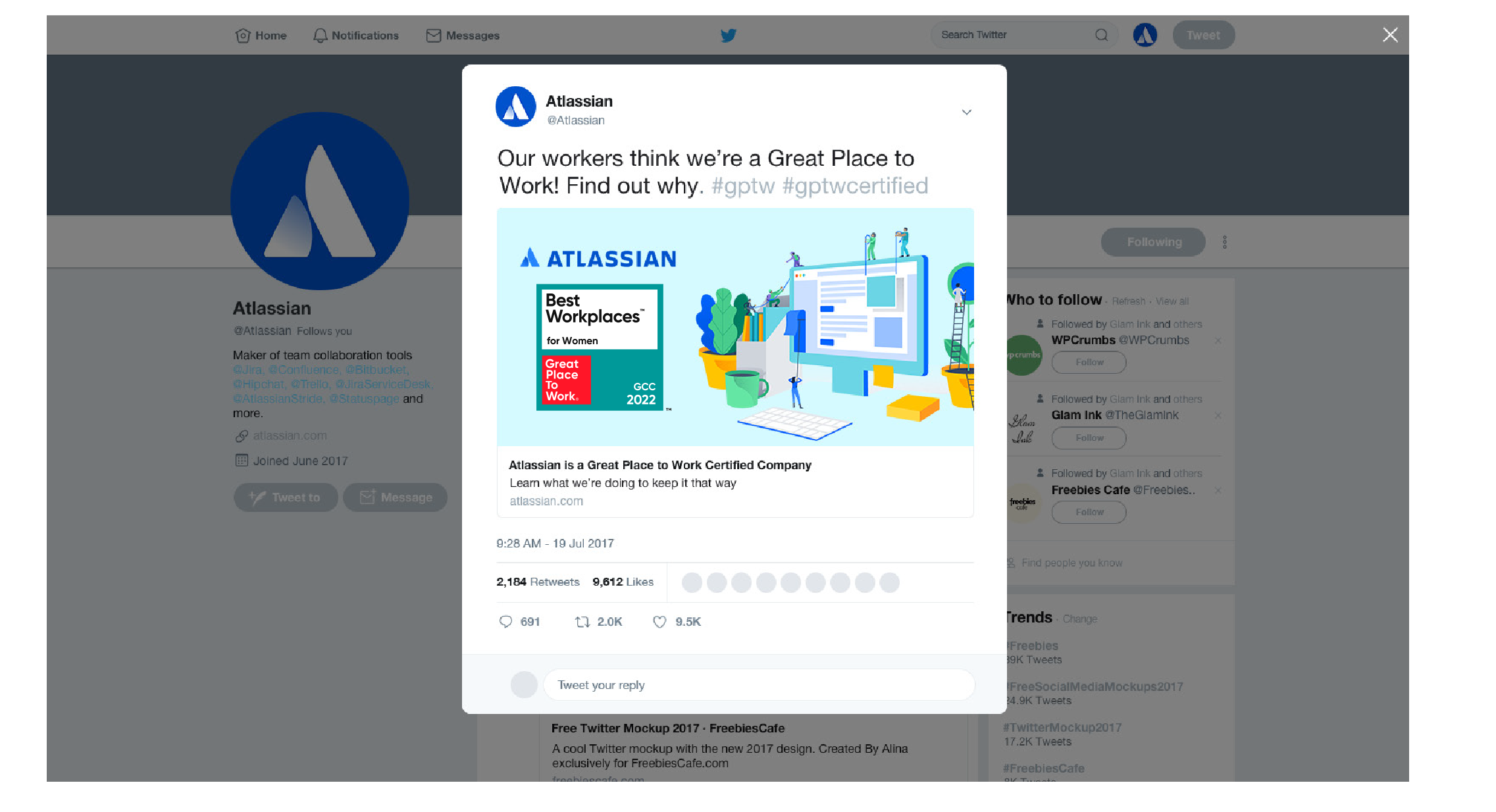Open the profile more options dots
The image size is (1496, 812).
pyautogui.click(x=1225, y=242)
